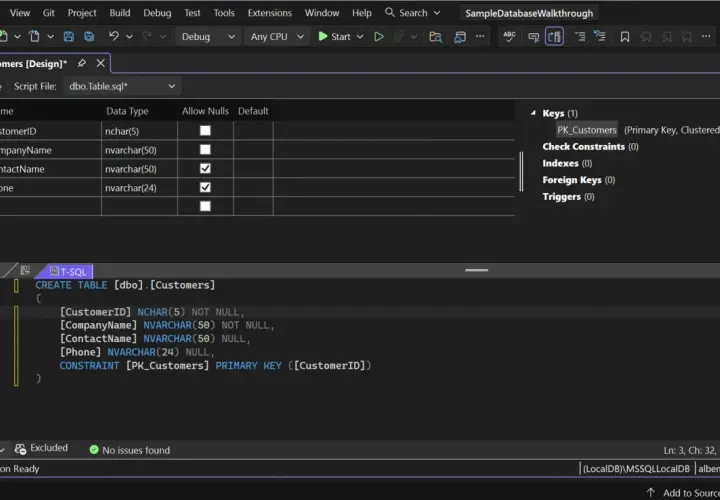Click the Add to Source Control arrow
The image size is (720, 500).
point(650,493)
